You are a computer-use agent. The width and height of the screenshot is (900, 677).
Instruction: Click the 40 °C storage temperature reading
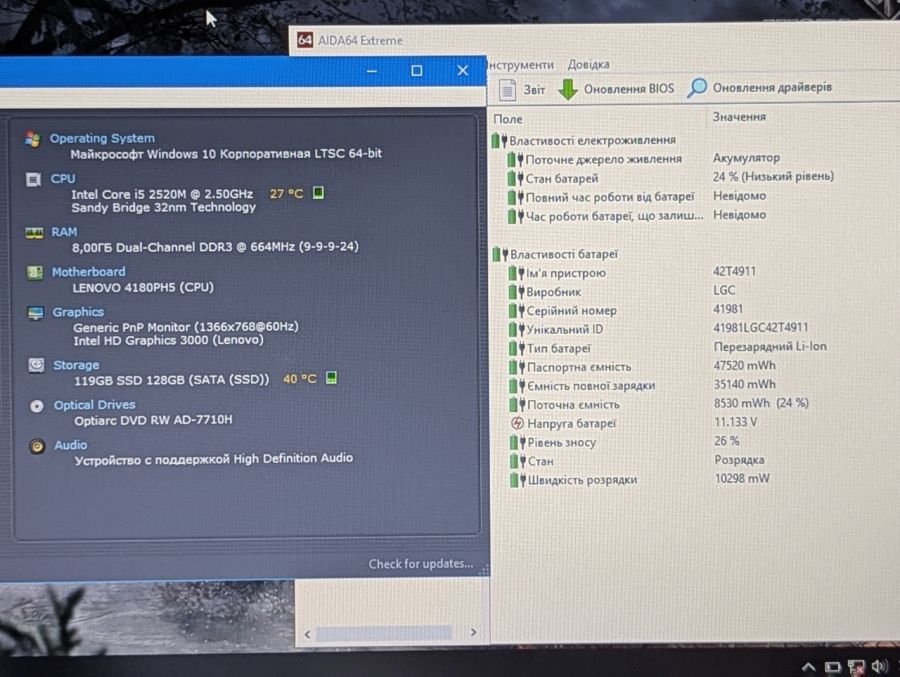pyautogui.click(x=300, y=379)
